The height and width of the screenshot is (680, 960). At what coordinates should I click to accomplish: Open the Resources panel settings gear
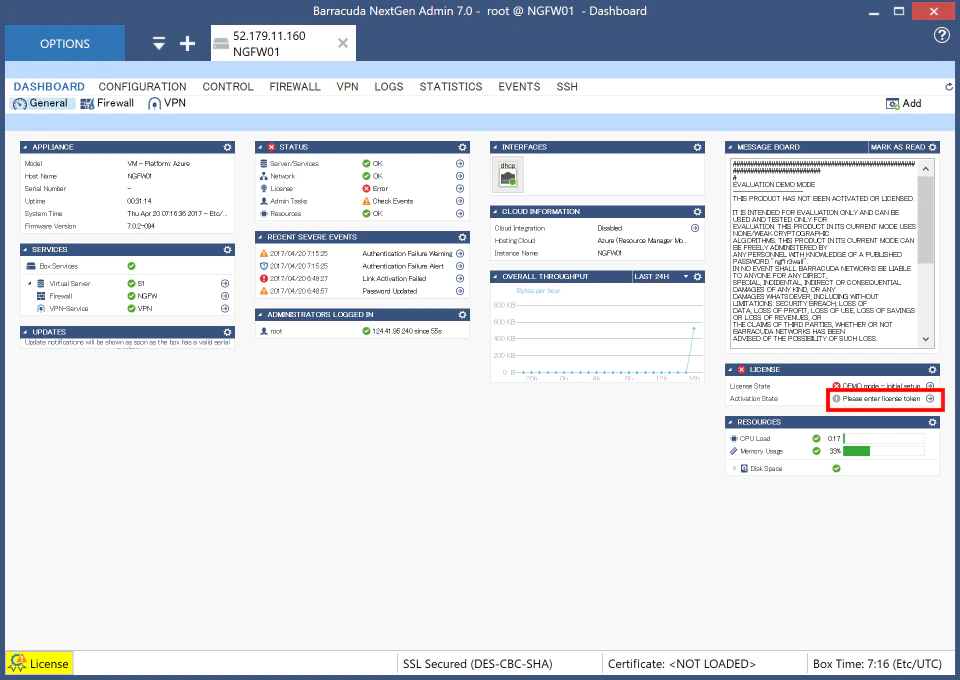pyautogui.click(x=932, y=422)
